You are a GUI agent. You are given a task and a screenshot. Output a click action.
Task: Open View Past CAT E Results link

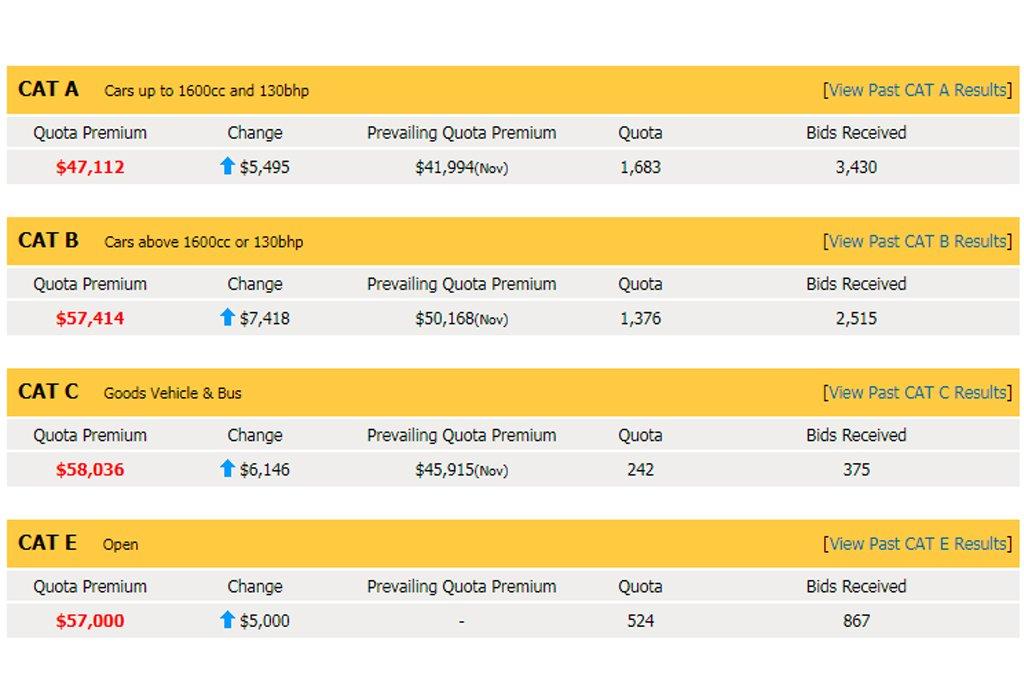(x=918, y=544)
